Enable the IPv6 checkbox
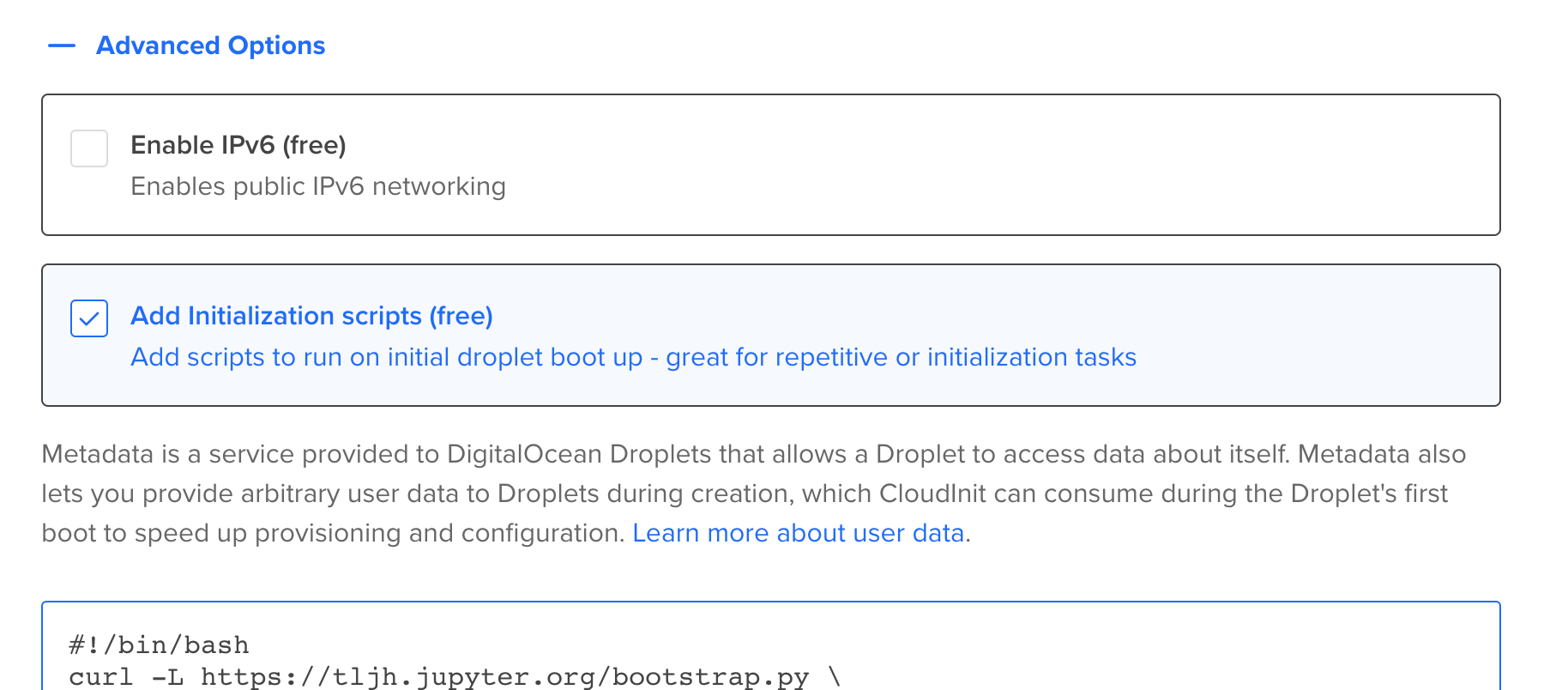Viewport: 1568px width, 690px height. click(x=89, y=148)
